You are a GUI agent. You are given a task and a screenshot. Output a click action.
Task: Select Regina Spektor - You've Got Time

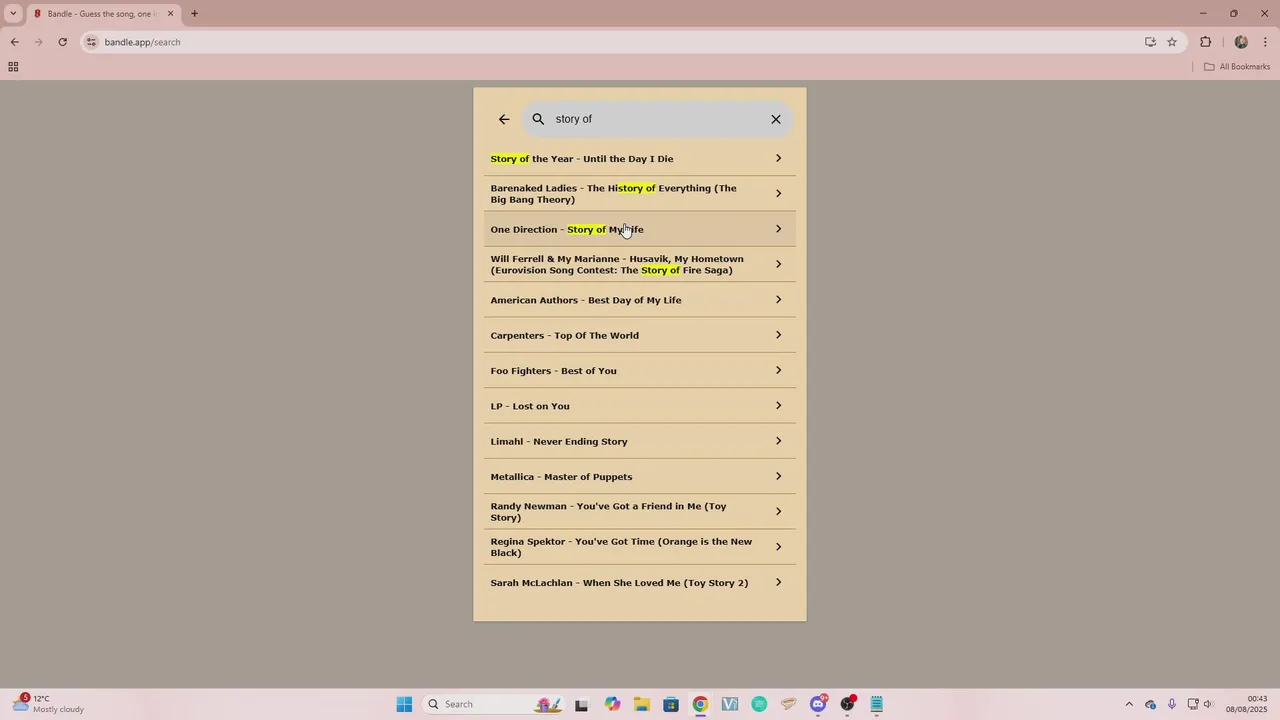[x=640, y=547]
